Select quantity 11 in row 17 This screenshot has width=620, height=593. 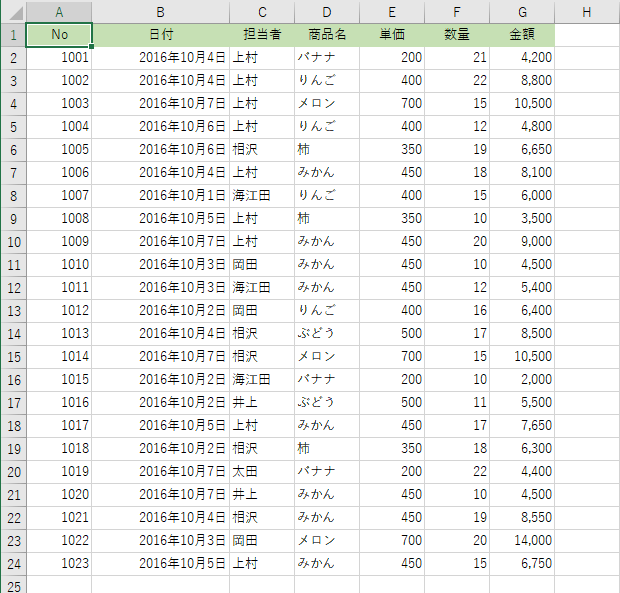point(457,403)
